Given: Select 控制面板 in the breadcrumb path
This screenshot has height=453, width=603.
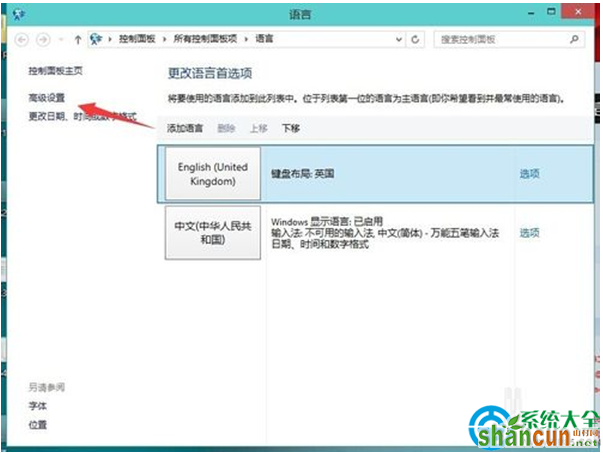Looking at the screenshot, I should (x=137, y=39).
